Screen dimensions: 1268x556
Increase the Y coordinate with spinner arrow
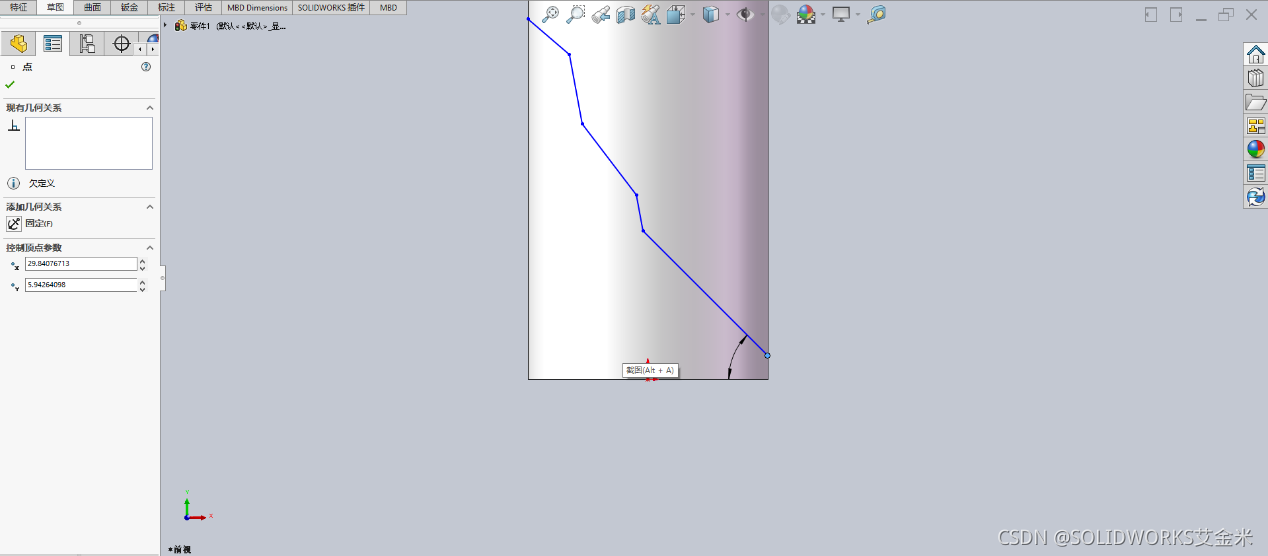pyautogui.click(x=142, y=282)
